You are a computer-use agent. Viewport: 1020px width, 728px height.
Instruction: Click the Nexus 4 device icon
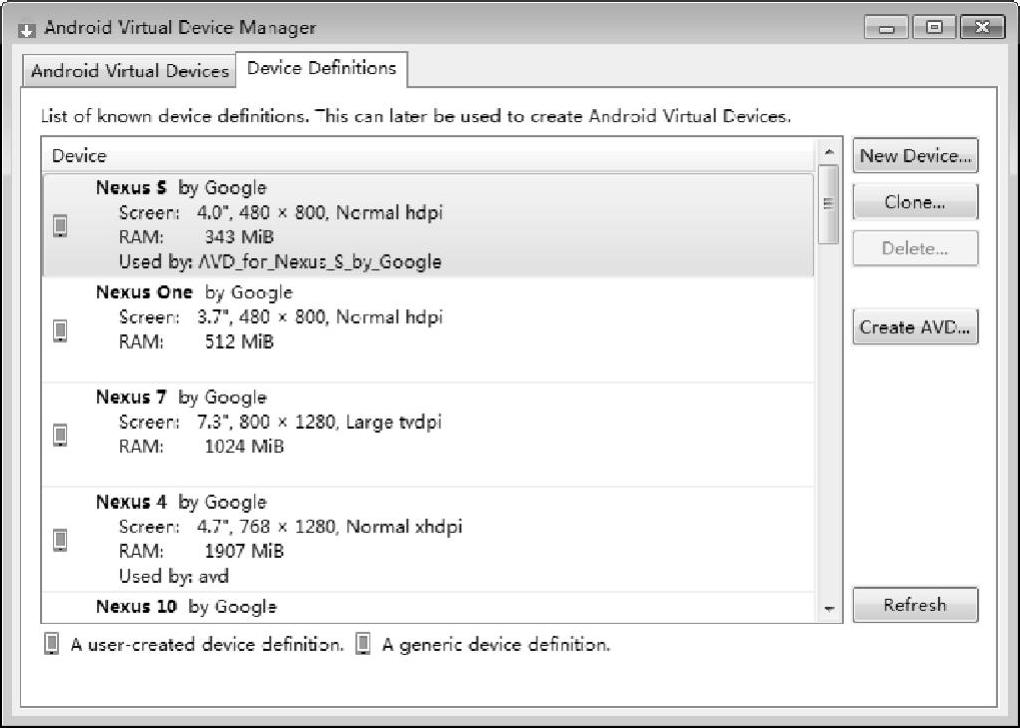(60, 539)
